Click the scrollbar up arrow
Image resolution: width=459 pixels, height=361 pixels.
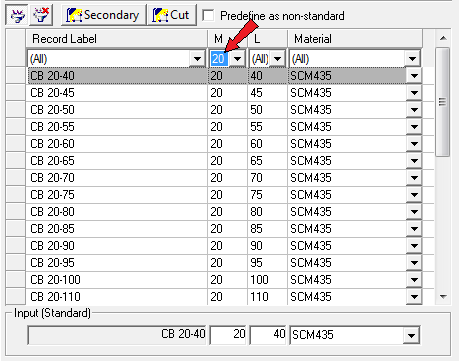click(443, 38)
